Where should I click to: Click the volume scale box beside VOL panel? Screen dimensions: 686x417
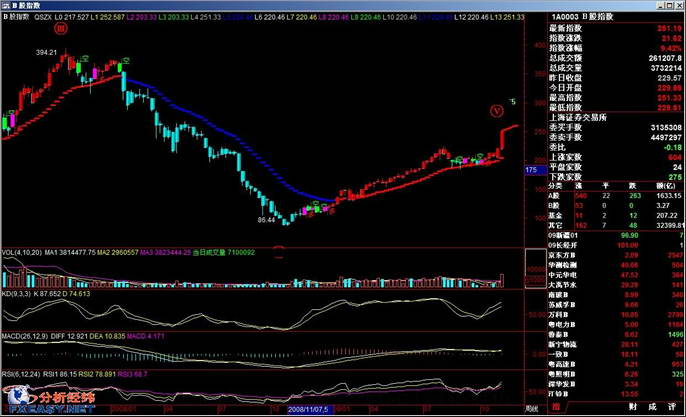pos(536,269)
